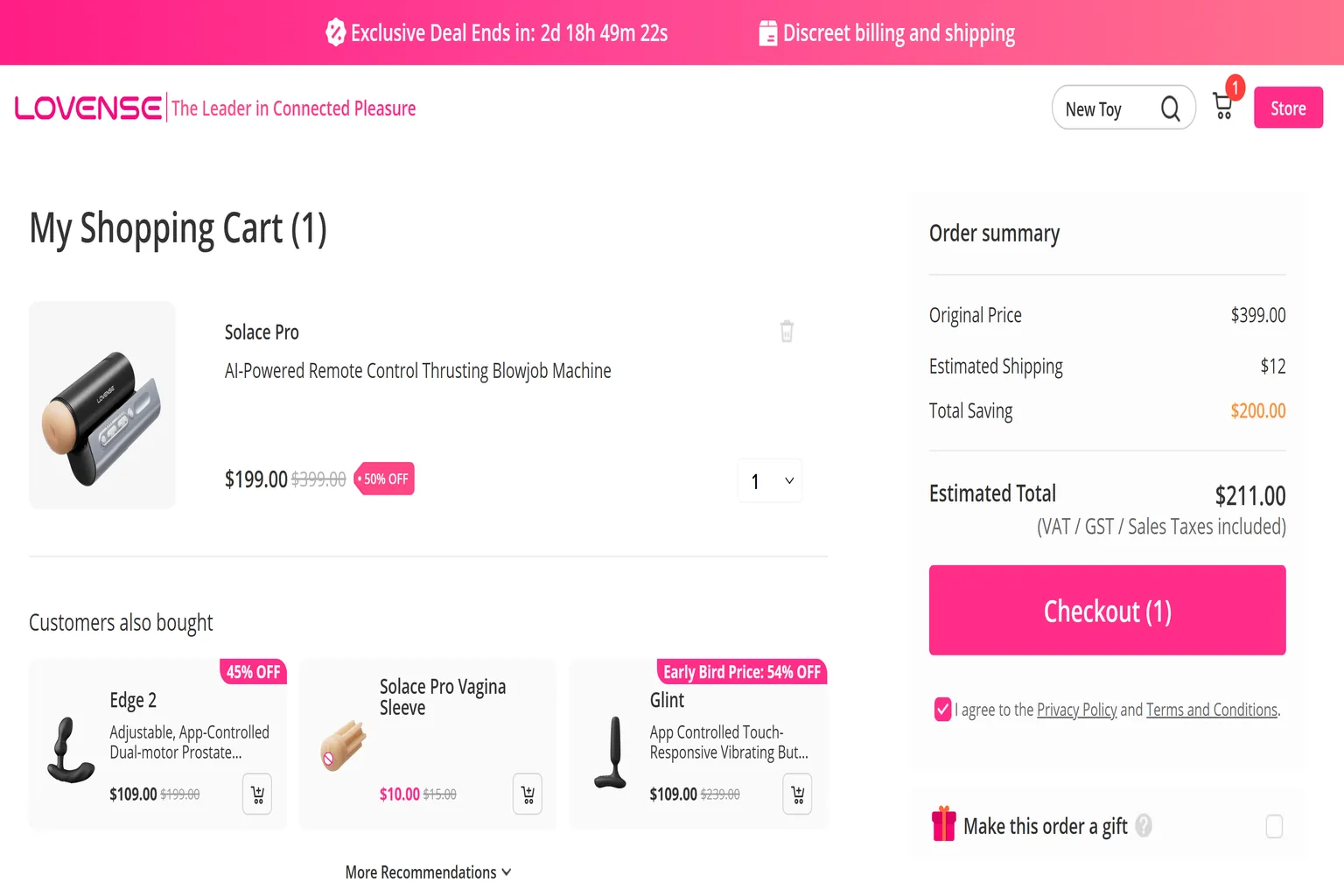
Task: Click the Checkout (1) button
Action: [1107, 610]
